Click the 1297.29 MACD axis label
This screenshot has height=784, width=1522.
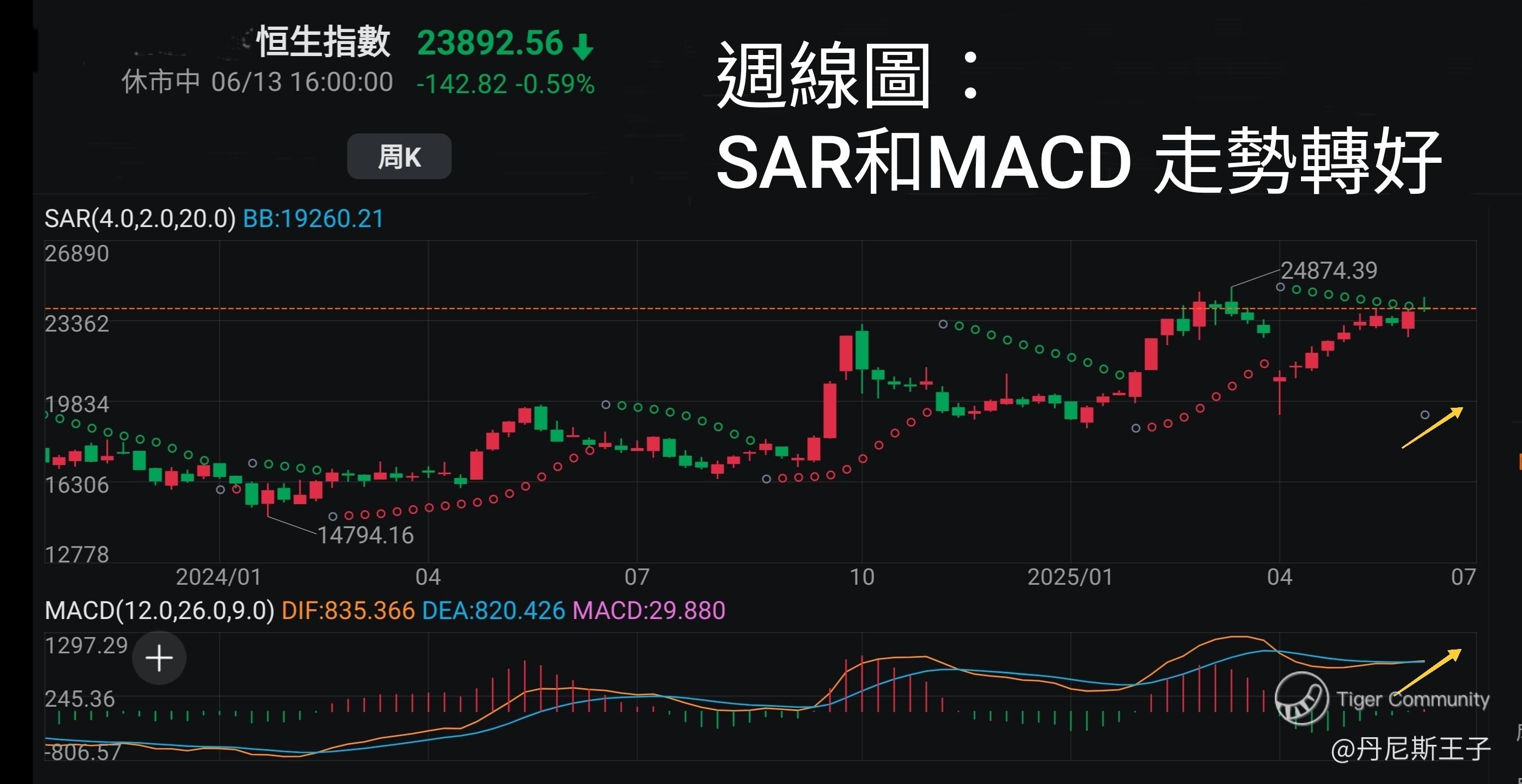click(x=86, y=645)
